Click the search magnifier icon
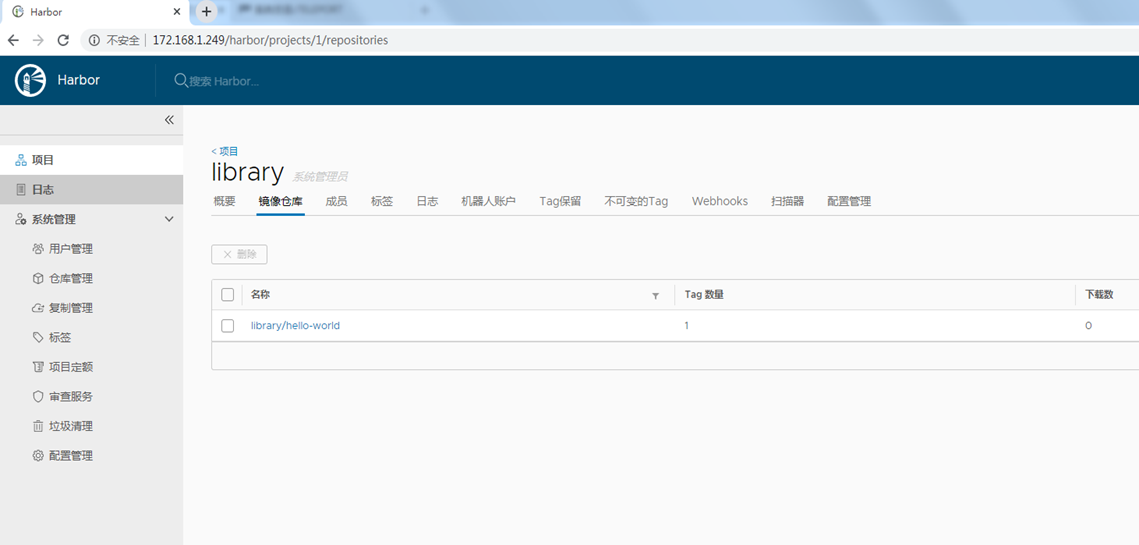The image size is (1139, 545). pos(181,80)
